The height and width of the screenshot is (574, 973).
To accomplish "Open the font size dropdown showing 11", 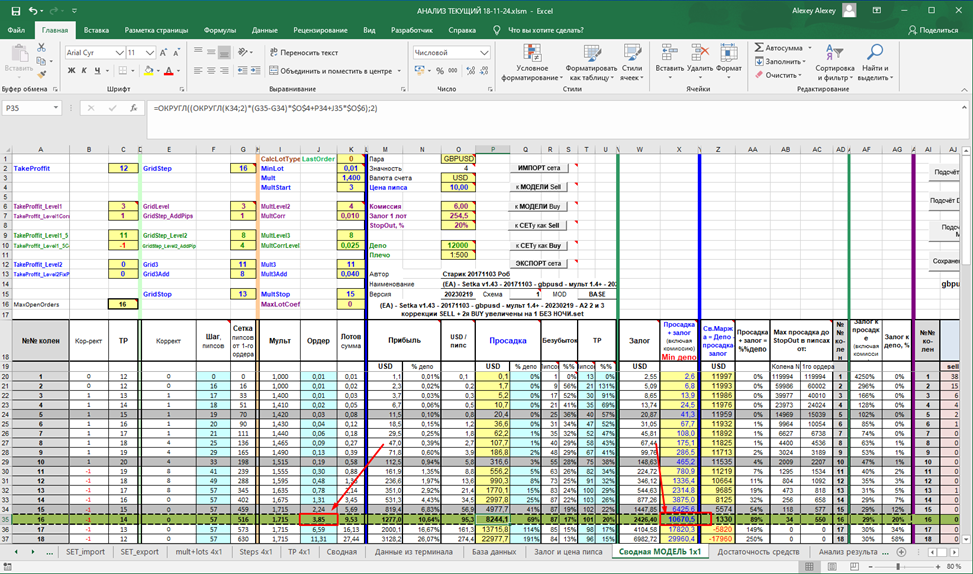I will 150,53.
